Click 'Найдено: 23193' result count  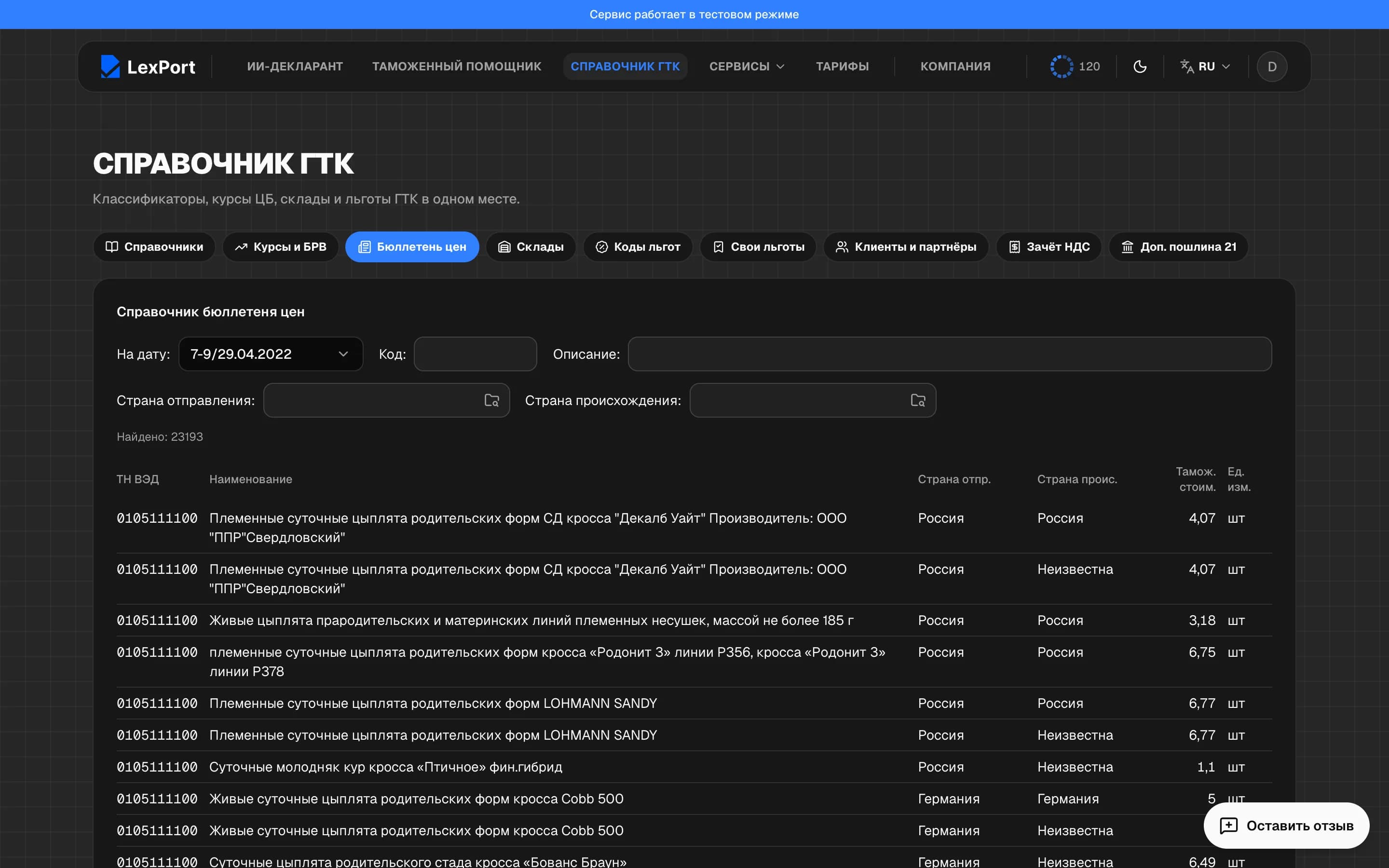[160, 436]
